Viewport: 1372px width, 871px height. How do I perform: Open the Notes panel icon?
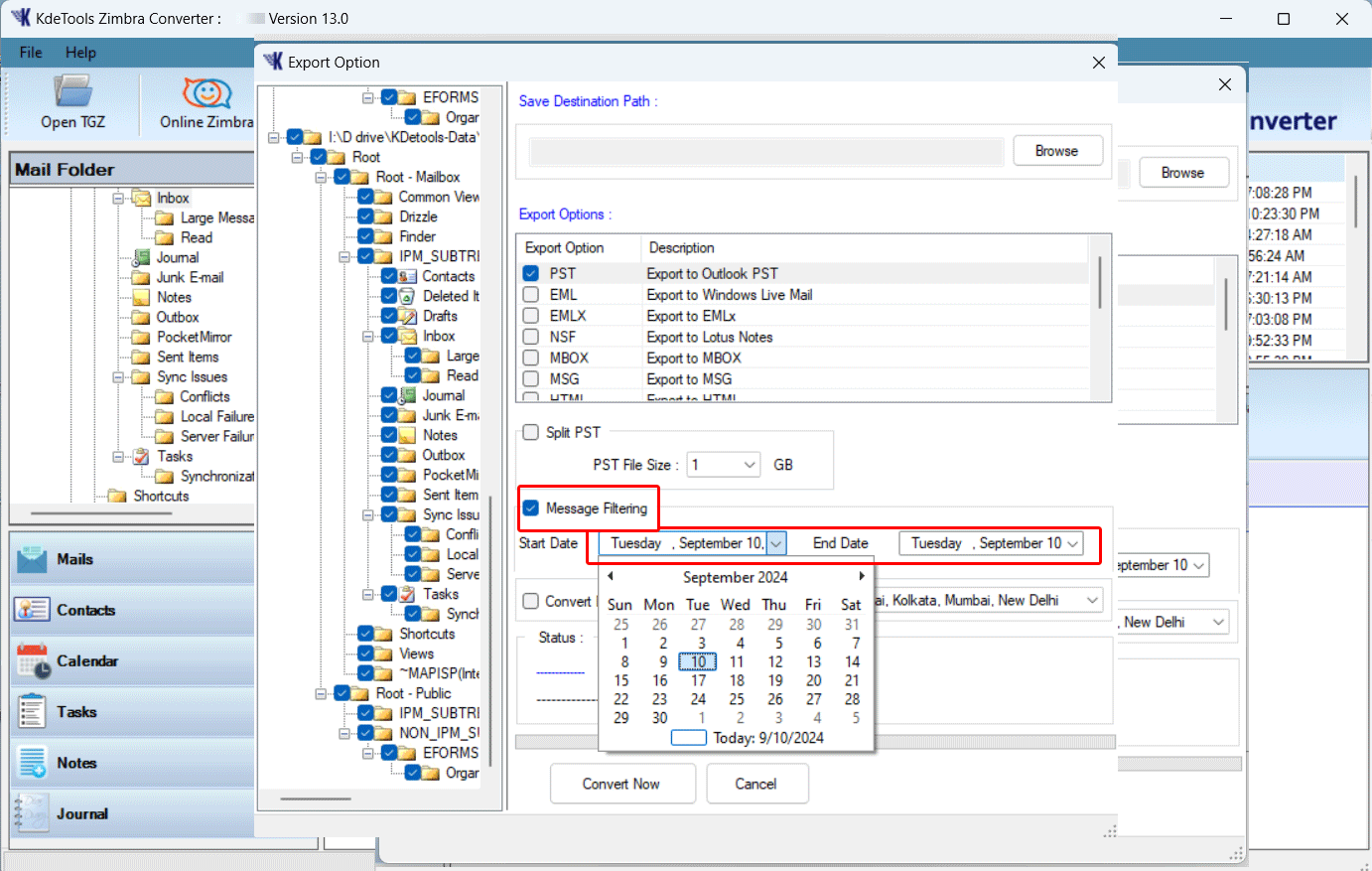32,763
